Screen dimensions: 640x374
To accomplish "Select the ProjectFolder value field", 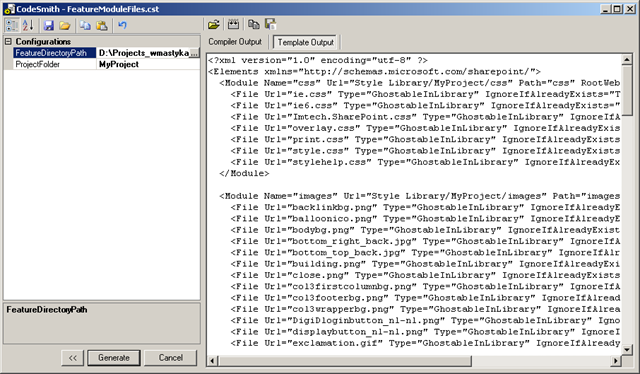I will tap(148, 64).
